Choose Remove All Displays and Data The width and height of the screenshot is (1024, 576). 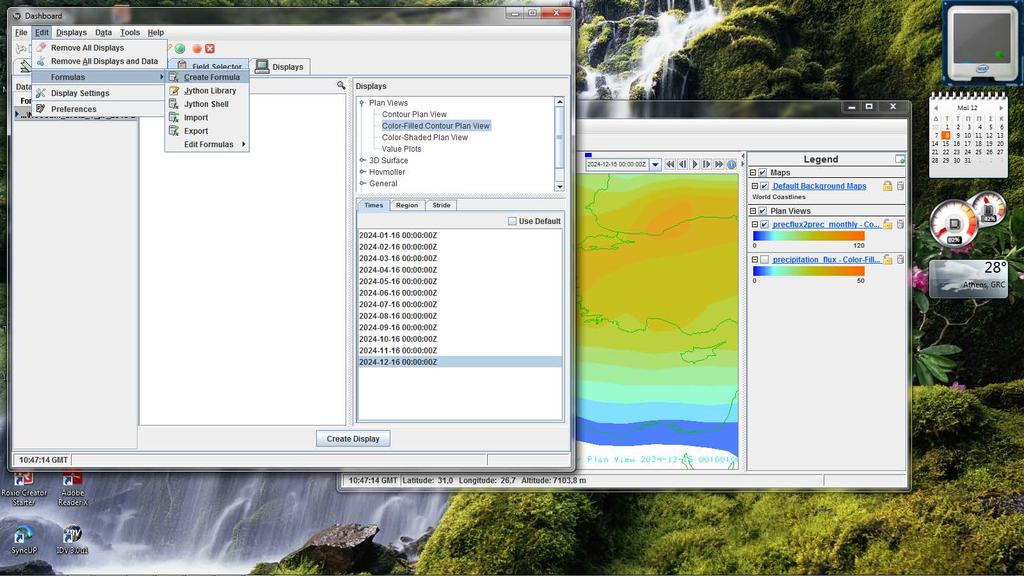coord(99,61)
